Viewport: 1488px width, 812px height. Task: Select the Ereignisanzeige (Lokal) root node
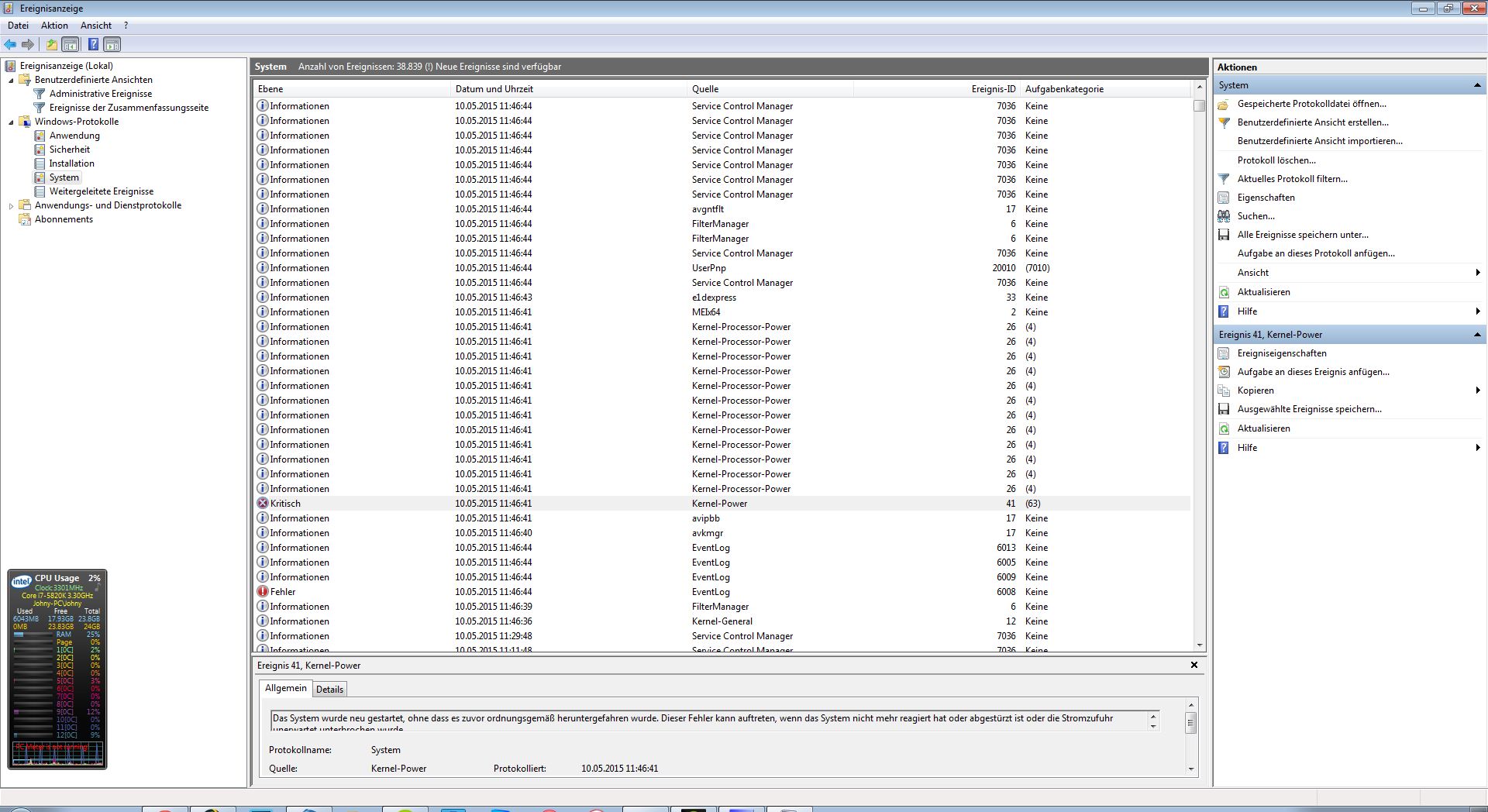(67, 66)
